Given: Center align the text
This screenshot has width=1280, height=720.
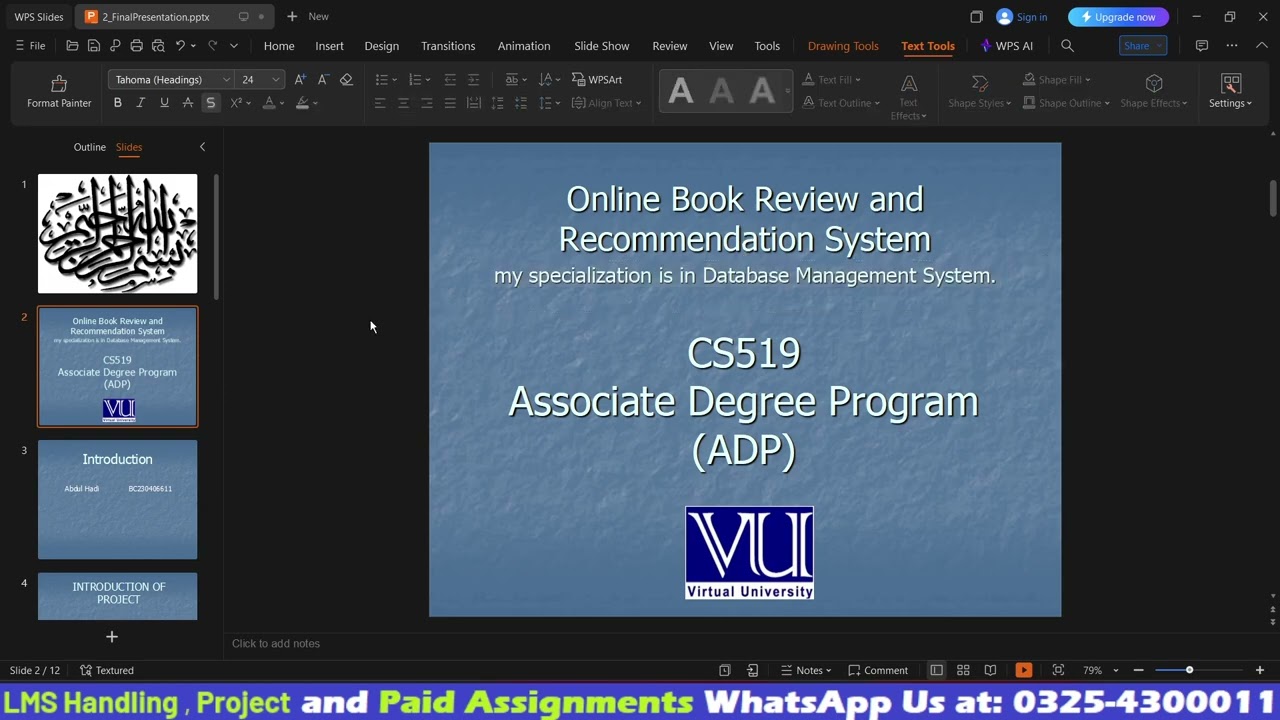Looking at the screenshot, I should coord(403,103).
